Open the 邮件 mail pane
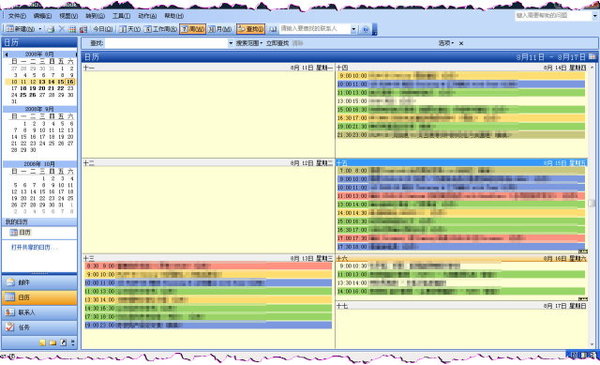Screen dimensions: 600x365 (40, 282)
